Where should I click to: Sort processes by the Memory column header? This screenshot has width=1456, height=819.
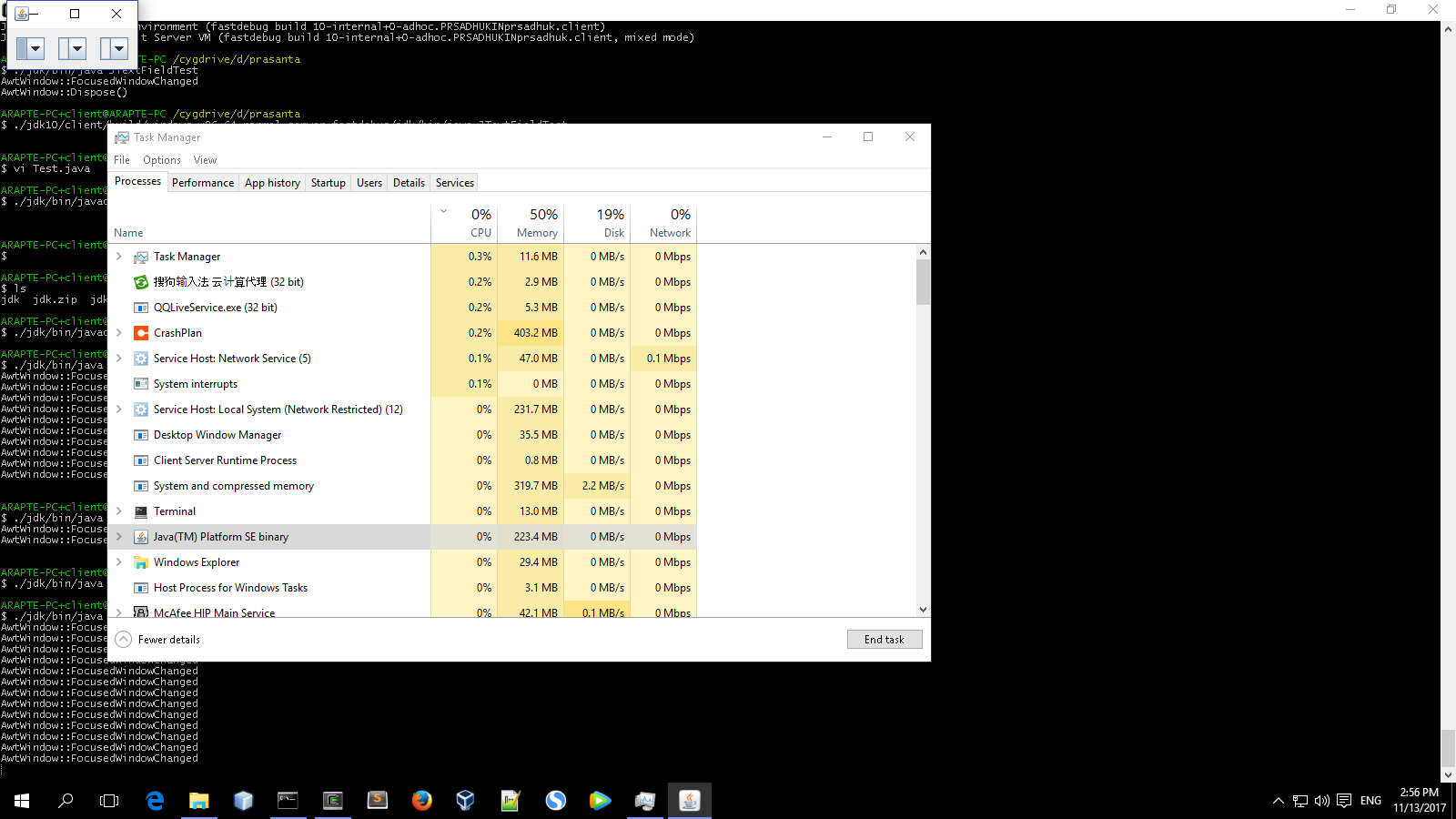pyautogui.click(x=531, y=224)
